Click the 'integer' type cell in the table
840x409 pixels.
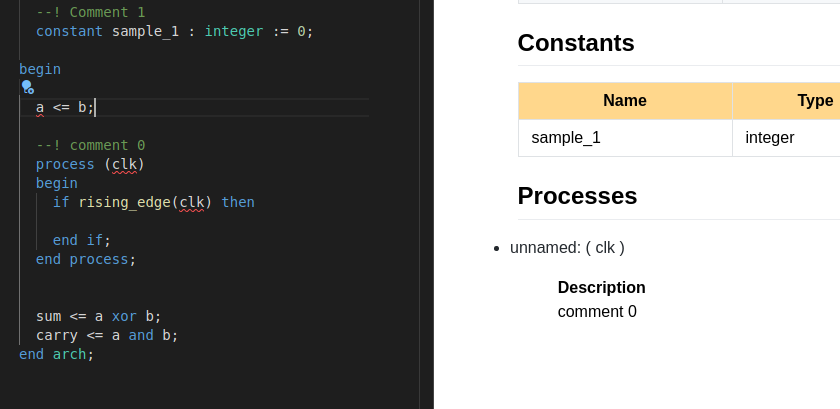(769, 138)
